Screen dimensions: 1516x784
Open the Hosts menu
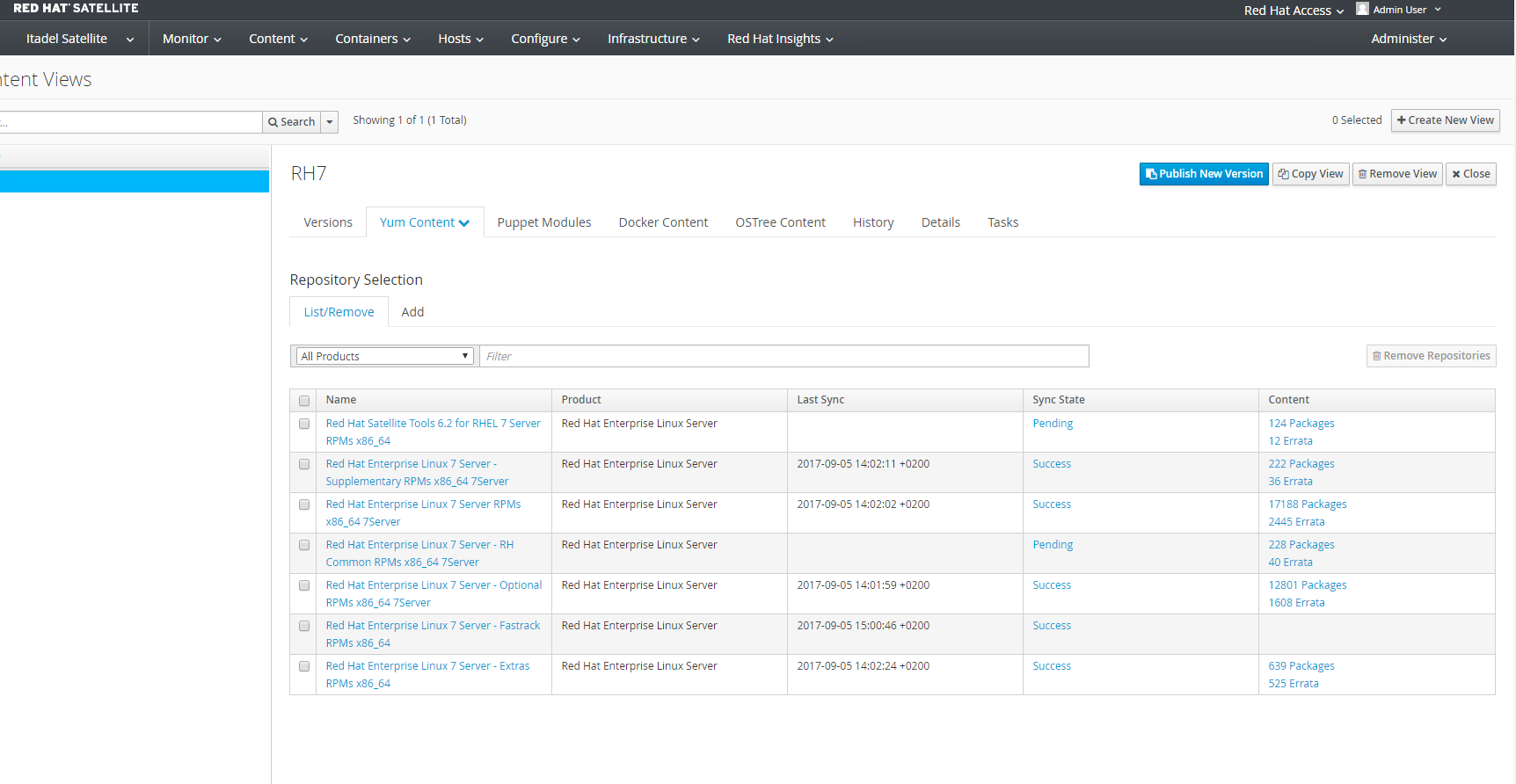click(461, 39)
